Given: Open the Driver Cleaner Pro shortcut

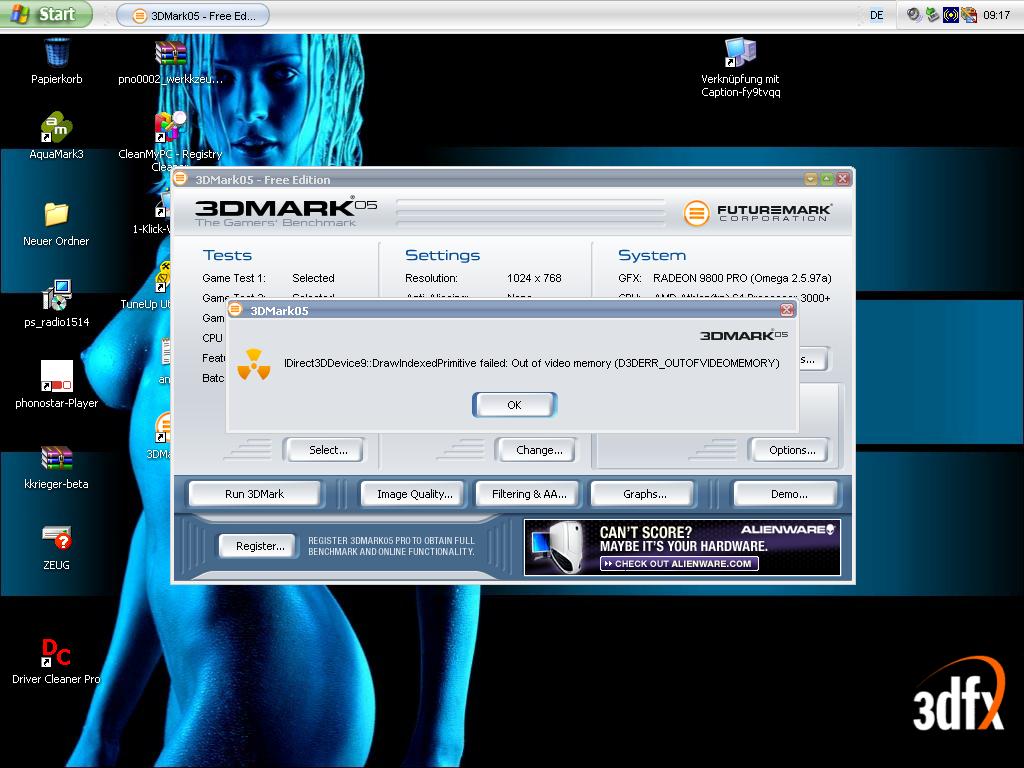Looking at the screenshot, I should [57, 652].
